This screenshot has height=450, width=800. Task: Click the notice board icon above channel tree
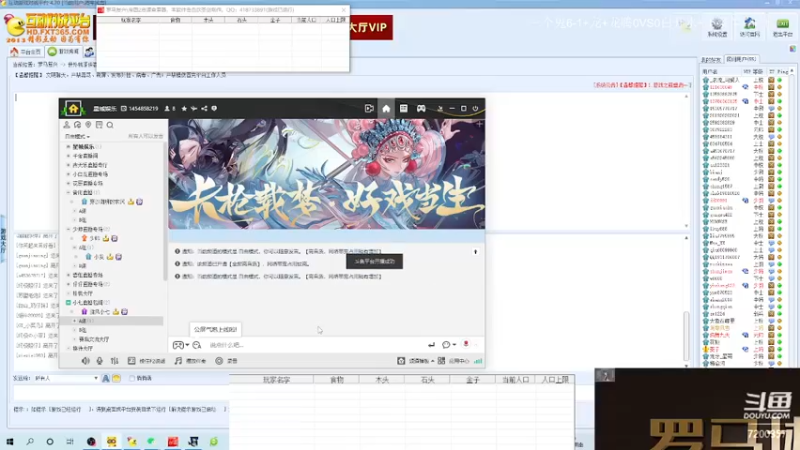click(x=99, y=124)
